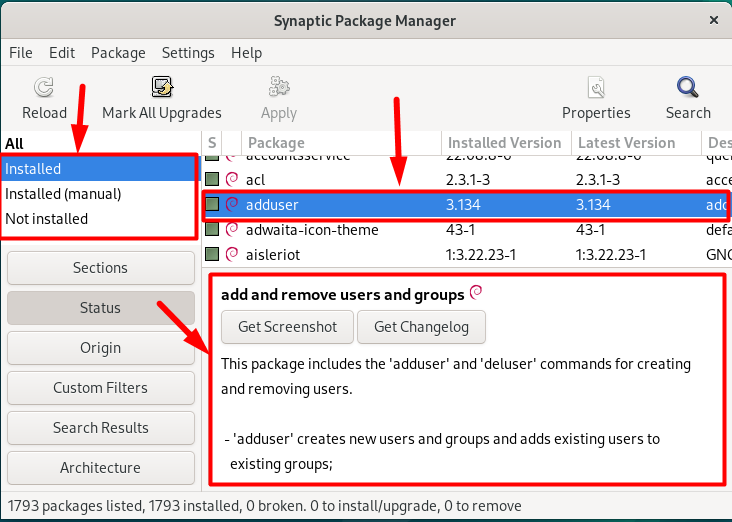Screen dimensions: 732x522
Task: Click the Apply gears icon
Action: pos(279,87)
